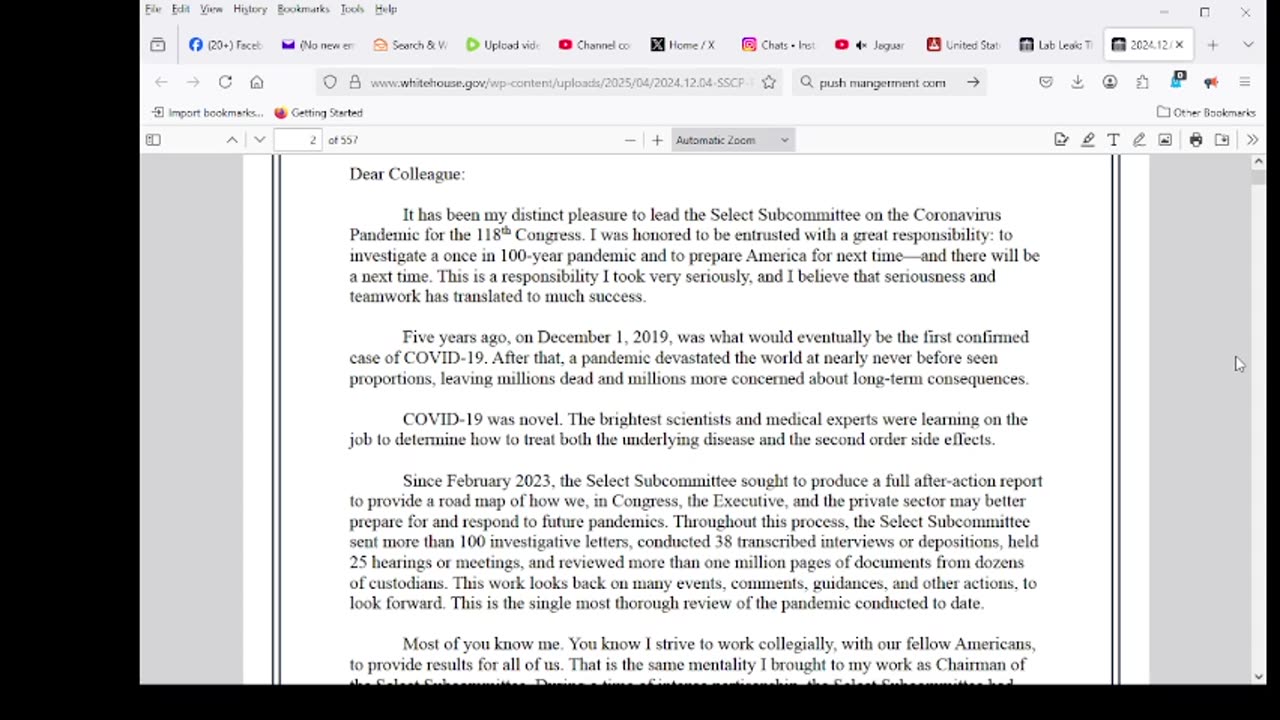Open Other Bookmarks folder

1206,113
